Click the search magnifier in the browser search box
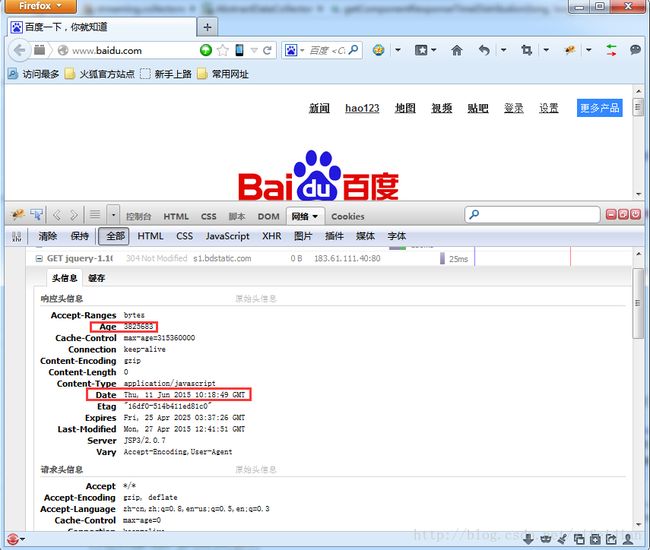 click(353, 50)
